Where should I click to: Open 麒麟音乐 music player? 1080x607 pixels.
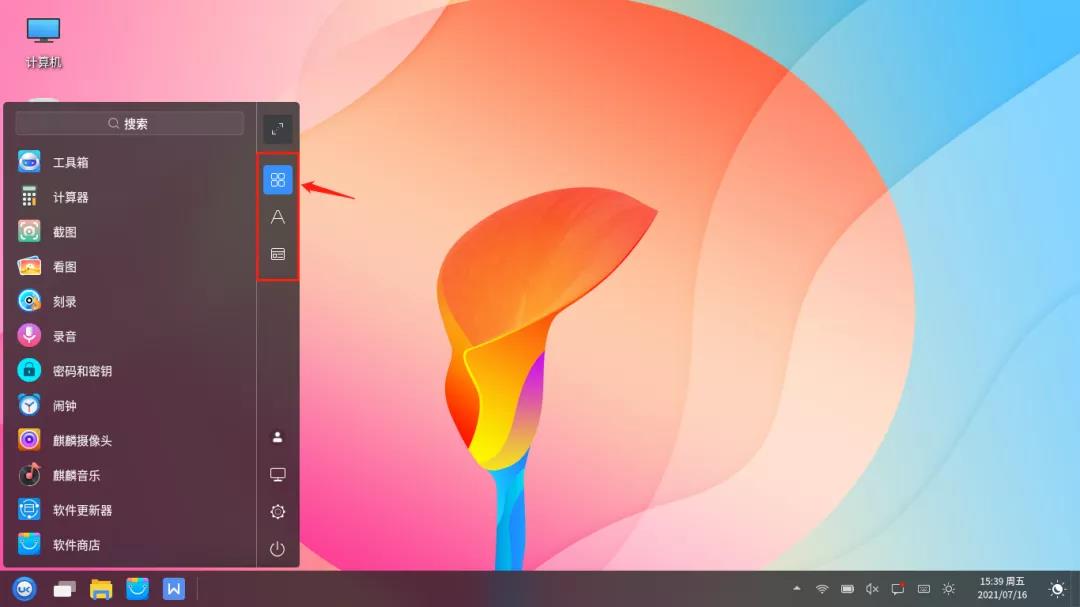[x=76, y=475]
